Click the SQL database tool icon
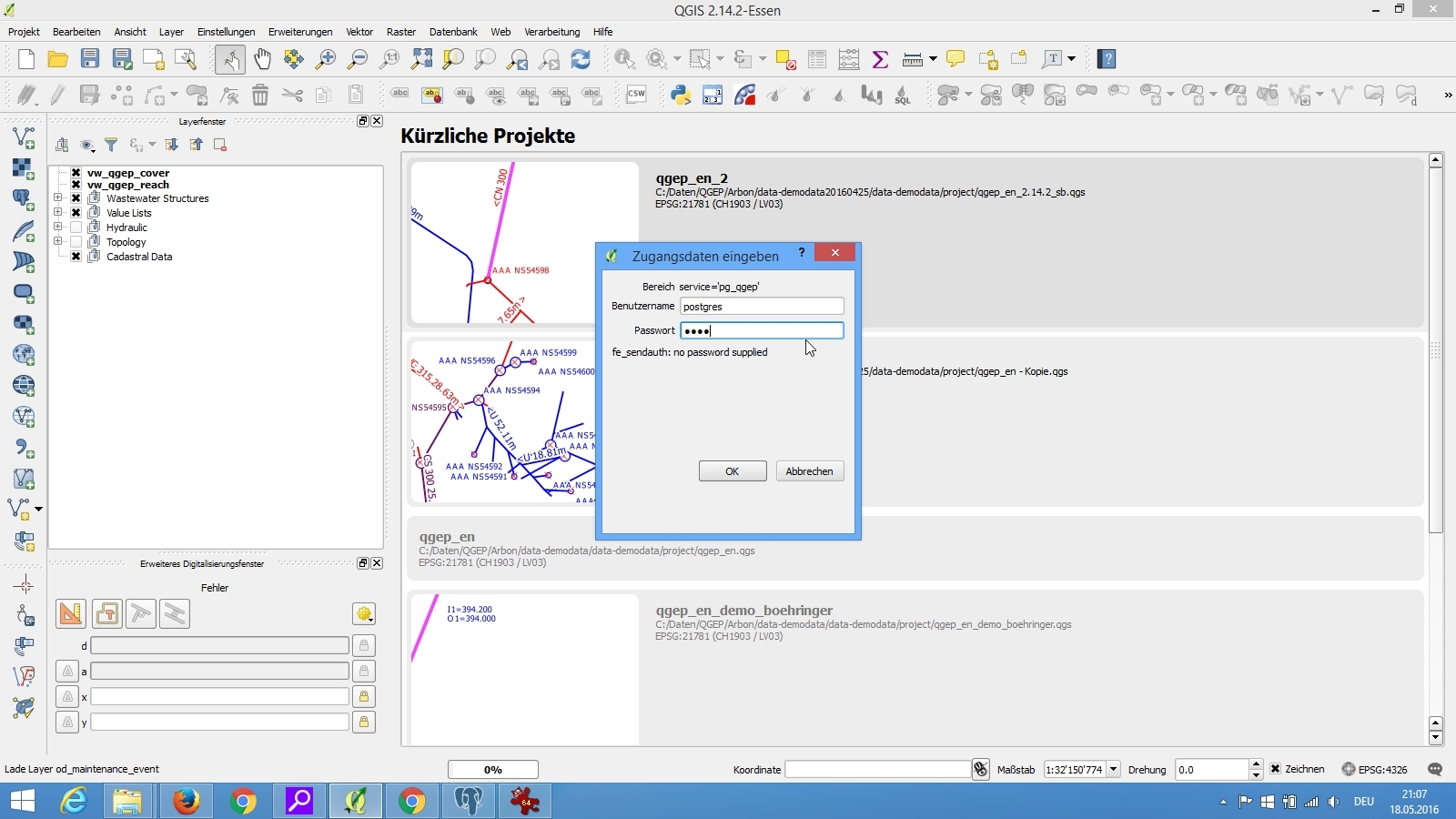1456x819 pixels. (x=903, y=95)
